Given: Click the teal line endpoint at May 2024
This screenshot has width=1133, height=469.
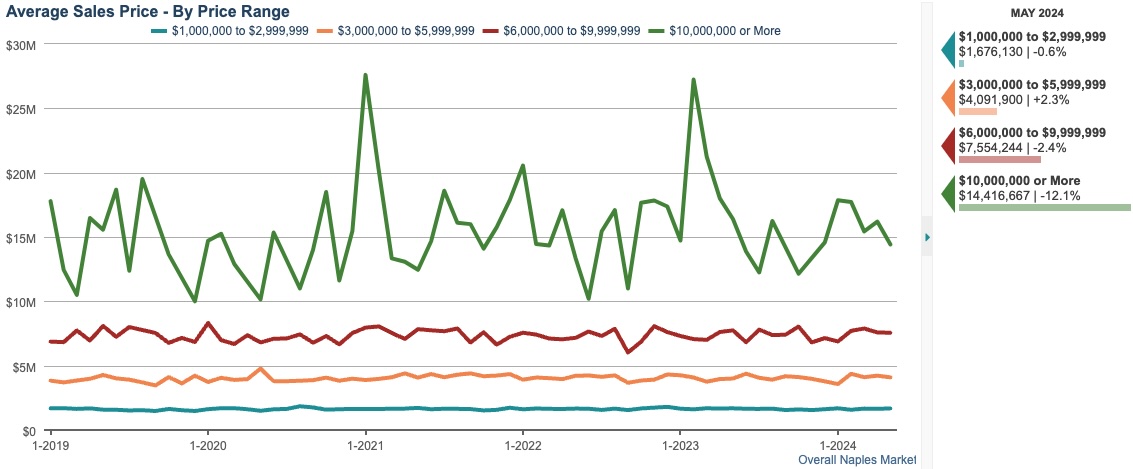Looking at the screenshot, I should (x=890, y=408).
